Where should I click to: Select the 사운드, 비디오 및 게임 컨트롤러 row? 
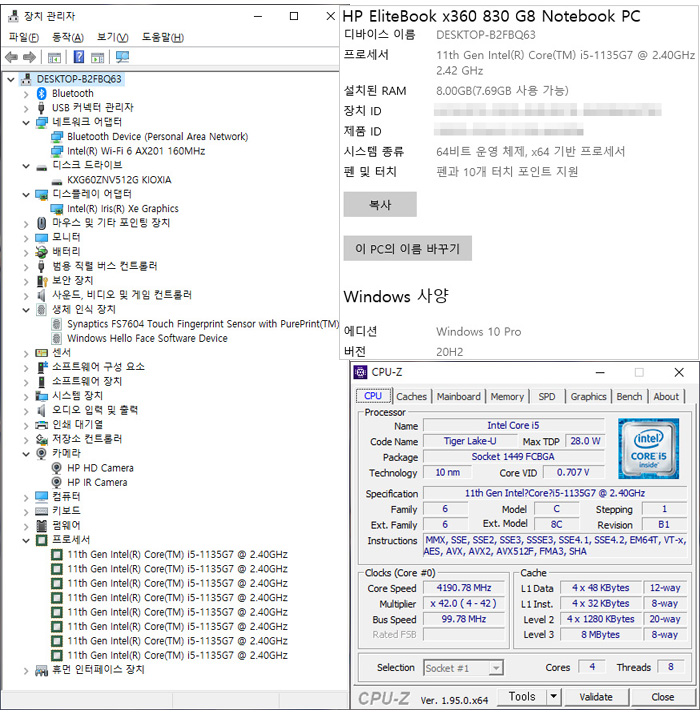point(122,295)
